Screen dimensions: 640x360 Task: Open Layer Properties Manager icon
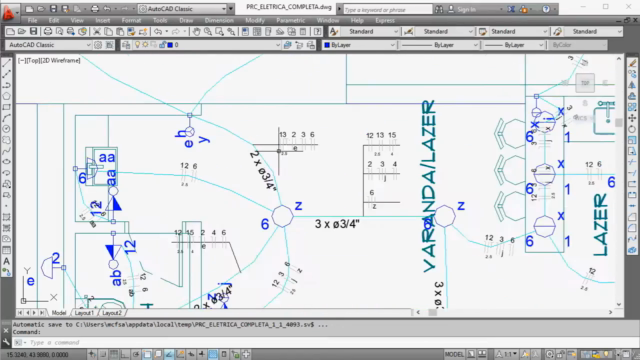126,45
